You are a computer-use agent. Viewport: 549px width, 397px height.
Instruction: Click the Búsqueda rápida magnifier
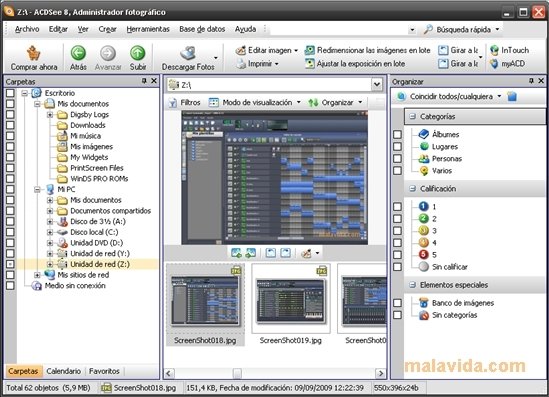(428, 29)
